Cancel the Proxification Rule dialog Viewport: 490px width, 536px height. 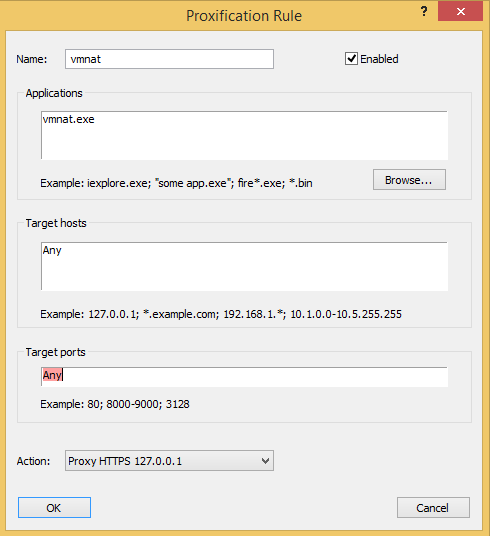(433, 508)
